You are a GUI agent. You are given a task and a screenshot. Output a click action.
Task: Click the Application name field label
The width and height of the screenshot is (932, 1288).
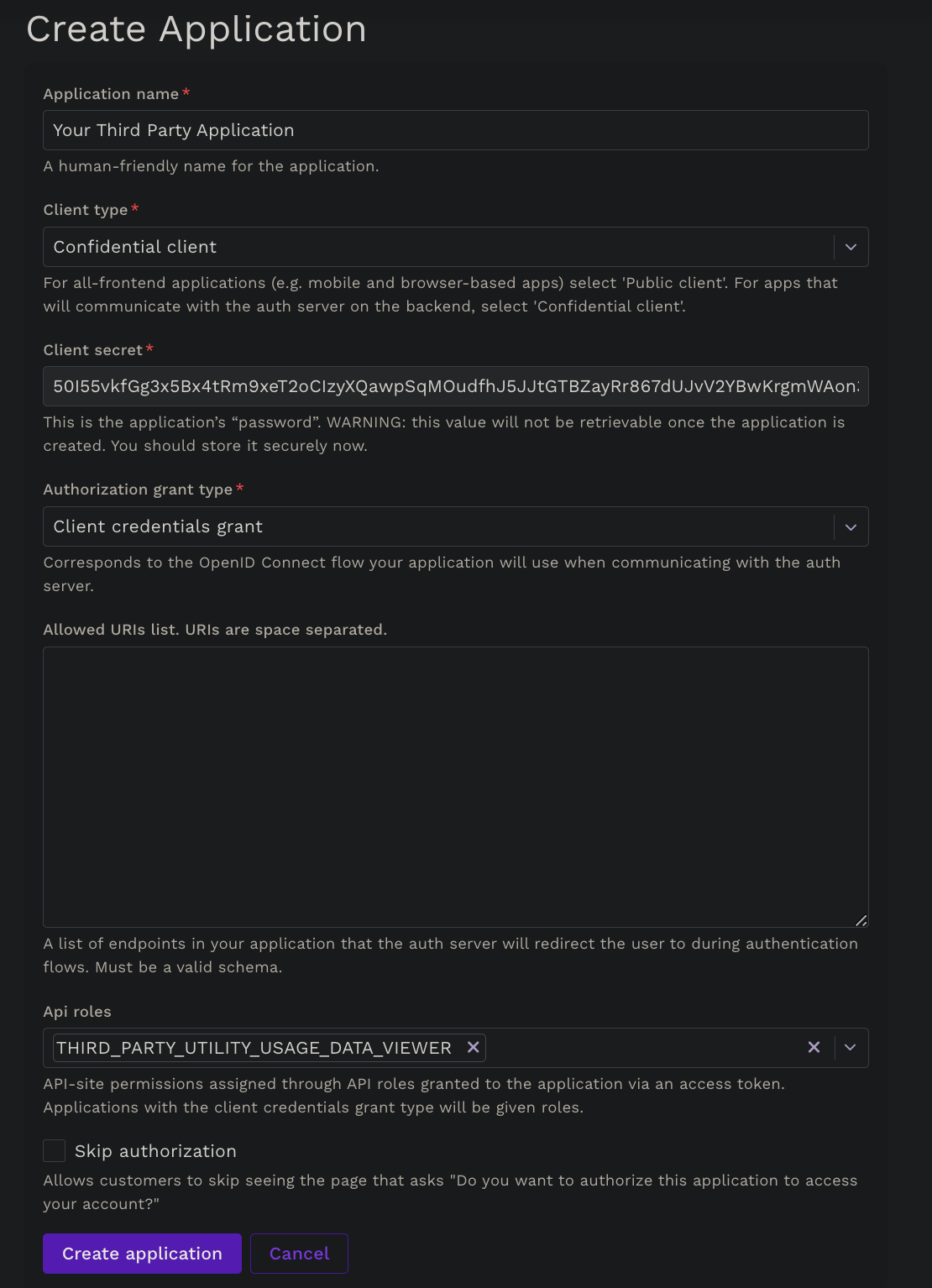coord(111,94)
